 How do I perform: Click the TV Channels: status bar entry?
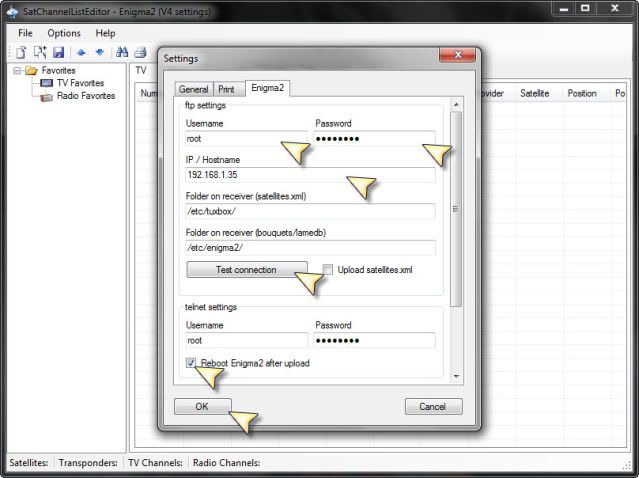click(155, 463)
